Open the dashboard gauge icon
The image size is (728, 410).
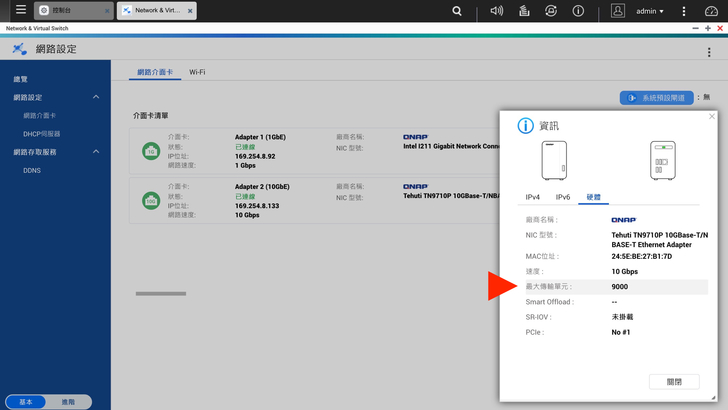(x=711, y=11)
